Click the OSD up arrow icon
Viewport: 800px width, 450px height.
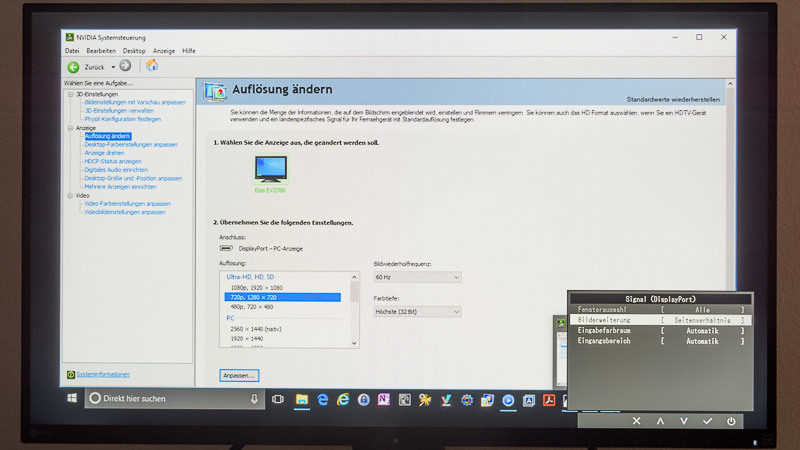point(660,421)
